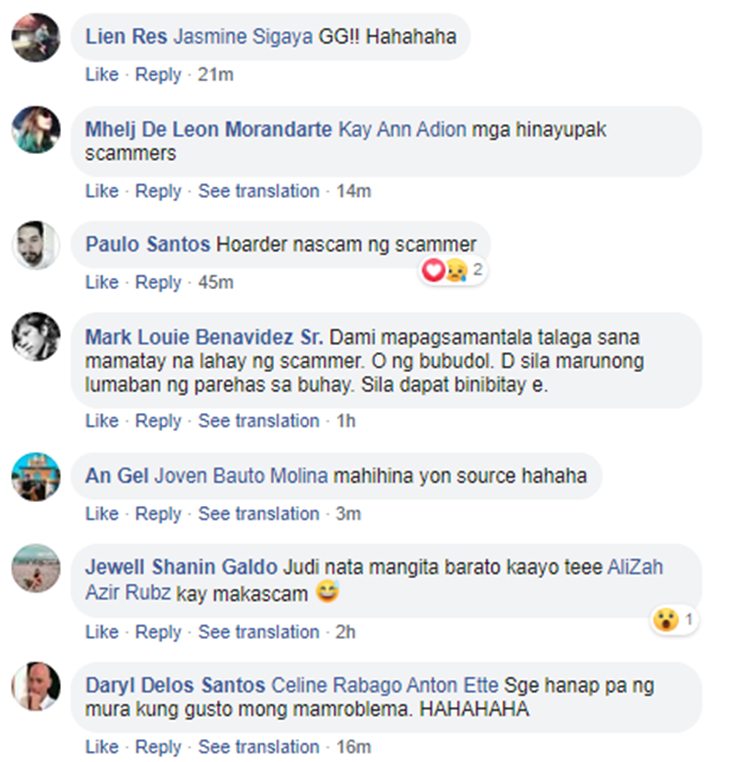Image resolution: width=750 pixels, height=762 pixels.
Task: Reply to An Gel's comment
Action: pyautogui.click(x=158, y=514)
